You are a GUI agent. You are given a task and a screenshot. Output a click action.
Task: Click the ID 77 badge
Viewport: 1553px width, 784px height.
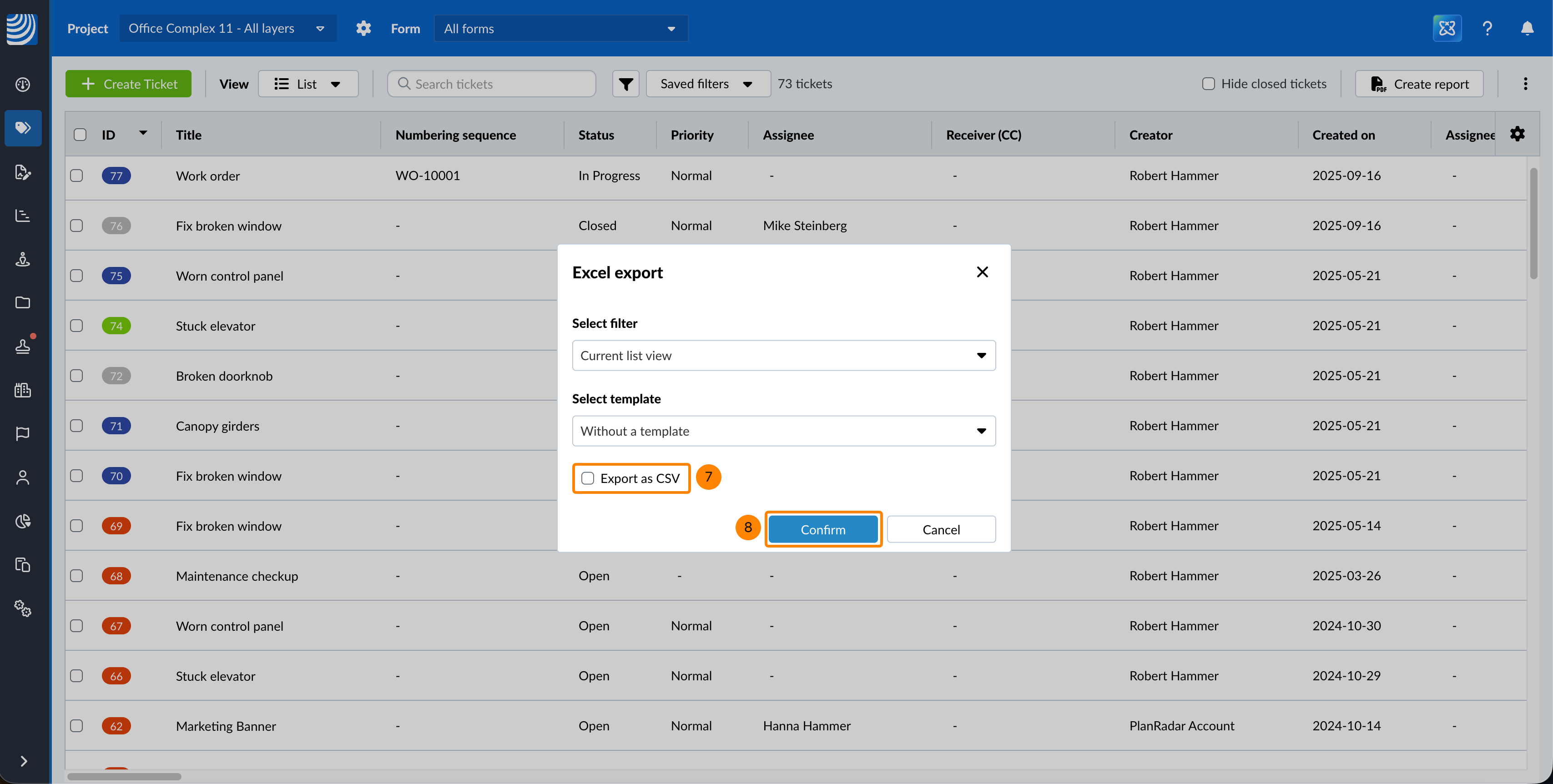tap(116, 176)
